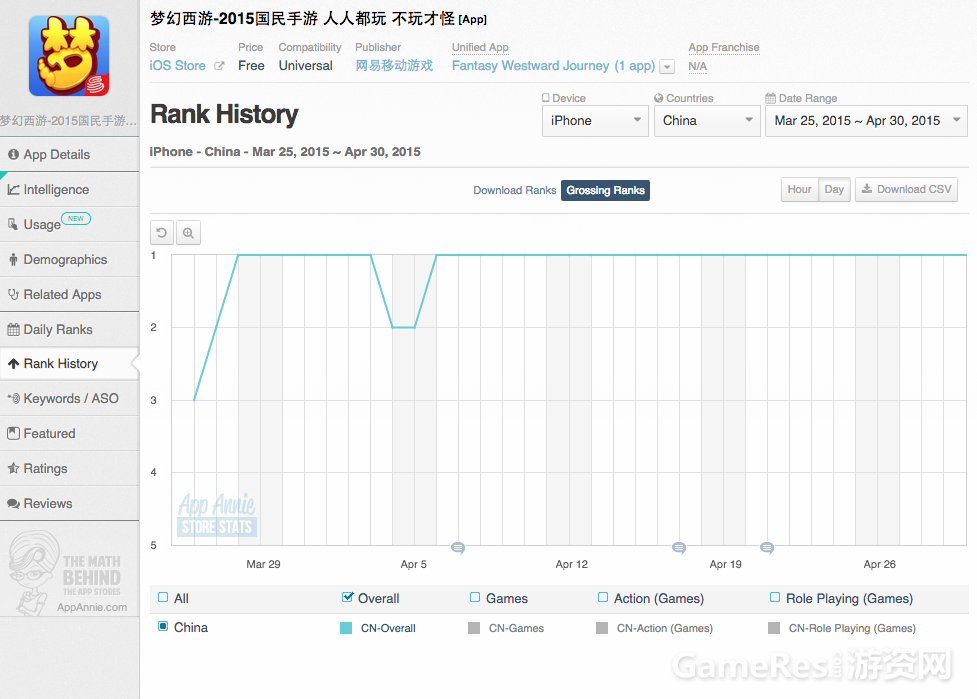Click the event marker near Apr 17
977x699 pixels.
click(x=679, y=548)
